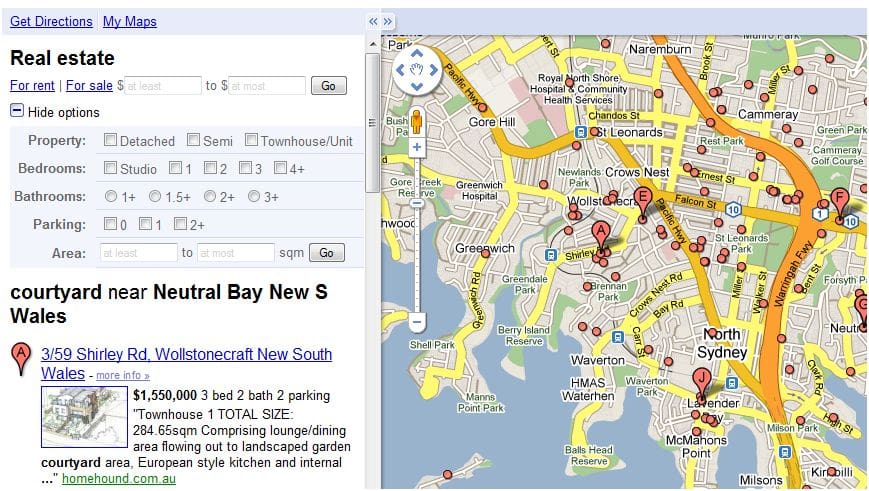
Task: Open the Get Directions tab
Action: tap(51, 21)
